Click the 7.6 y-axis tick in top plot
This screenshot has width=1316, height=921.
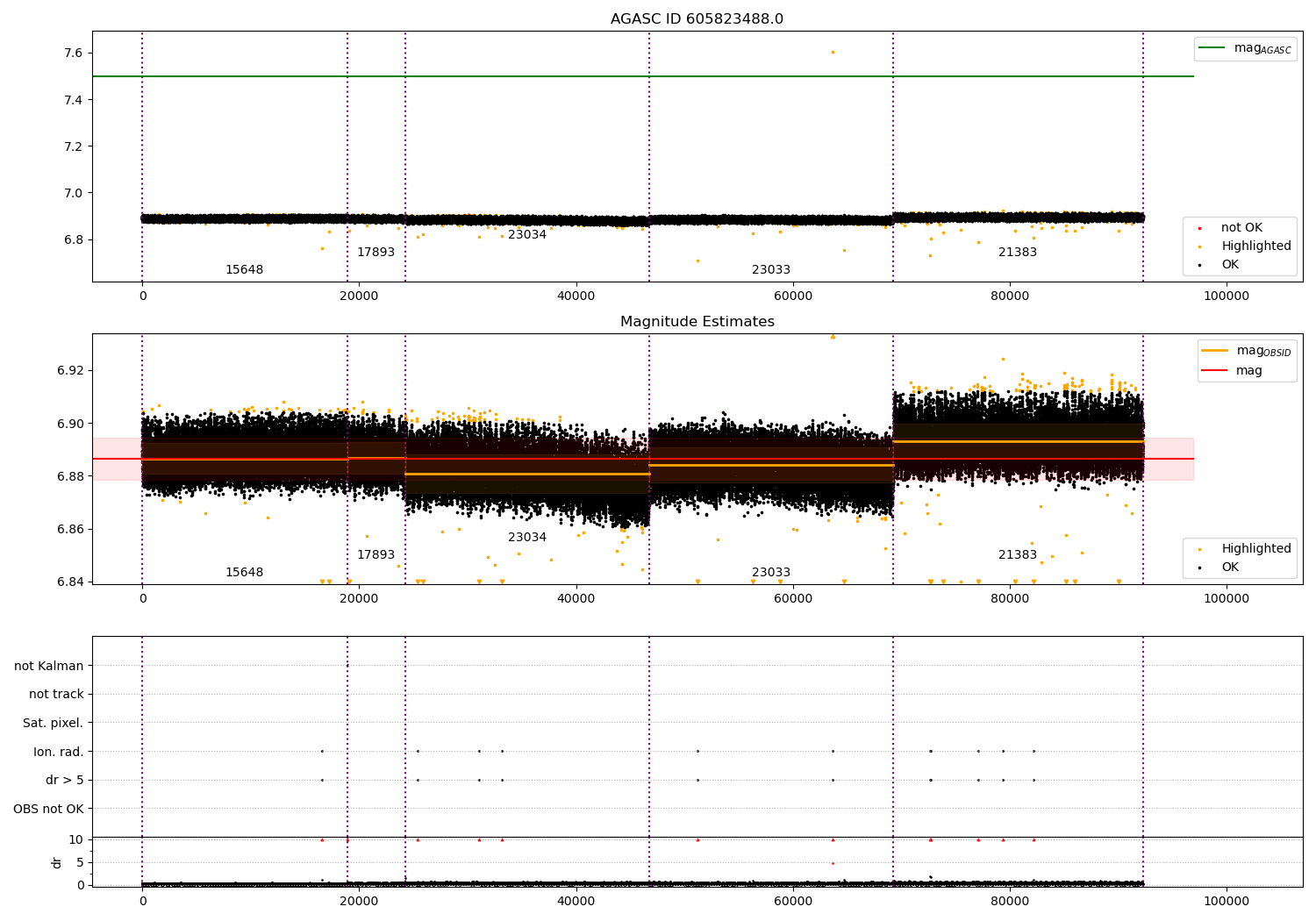click(73, 54)
